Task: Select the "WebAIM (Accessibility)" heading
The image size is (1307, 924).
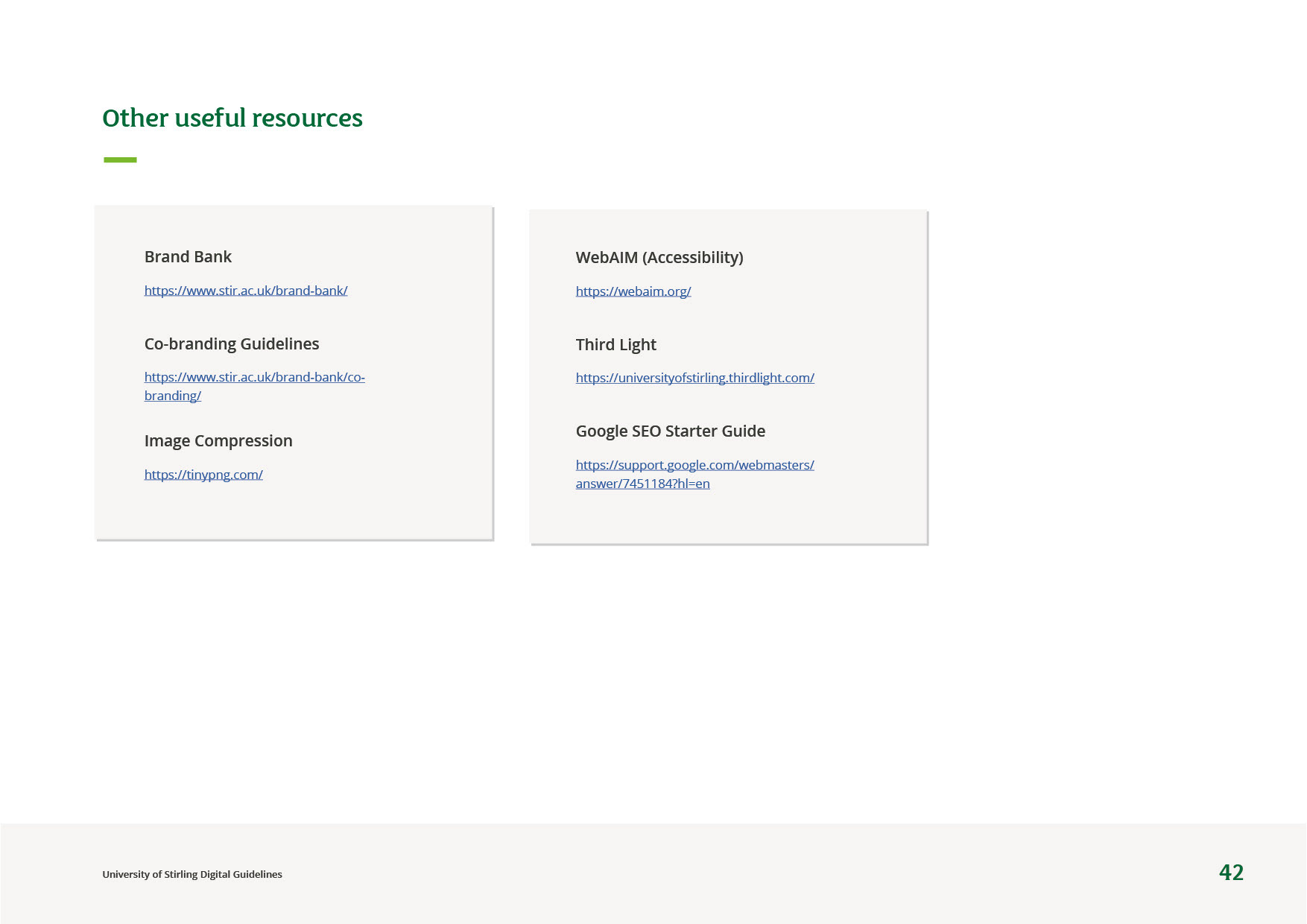Action: 659,258
